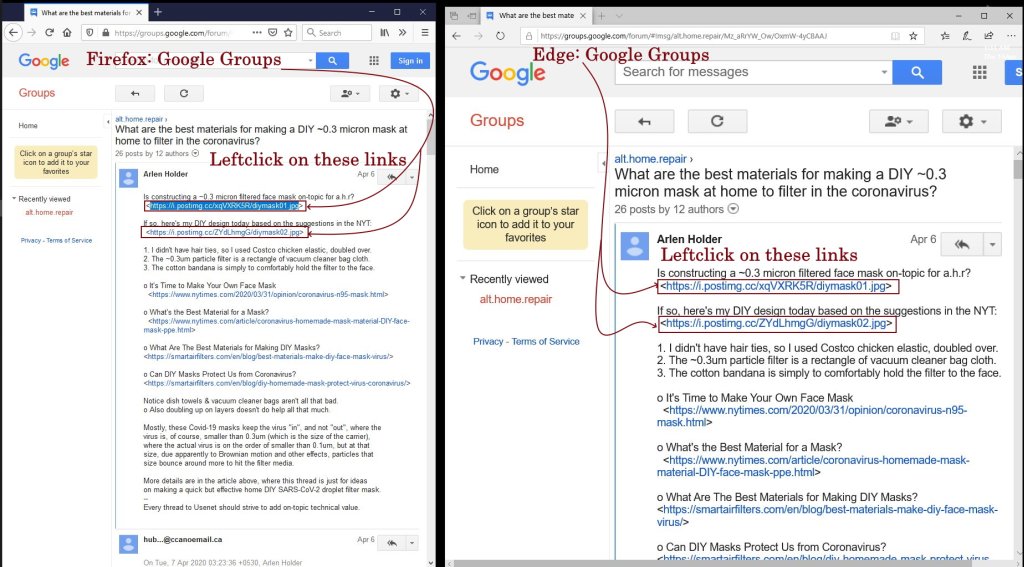Open members dropdown in Edge Groups toolbar

tap(899, 122)
